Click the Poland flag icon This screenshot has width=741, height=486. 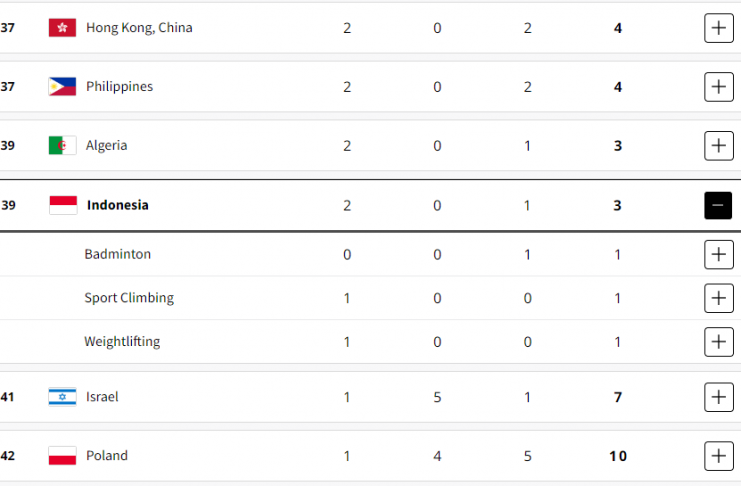point(62,456)
